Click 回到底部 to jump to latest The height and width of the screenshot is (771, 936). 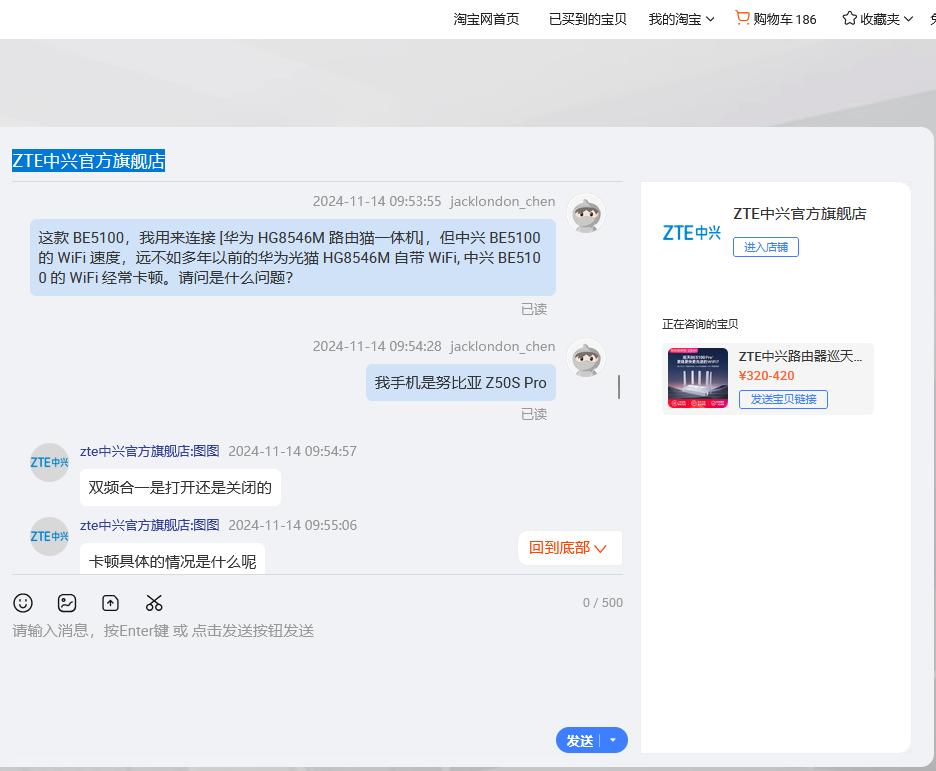(569, 548)
